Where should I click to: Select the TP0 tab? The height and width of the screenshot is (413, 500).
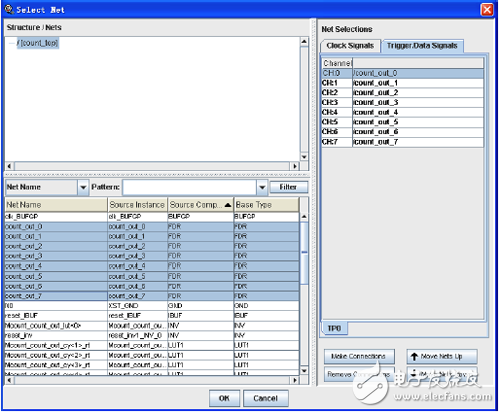point(334,328)
